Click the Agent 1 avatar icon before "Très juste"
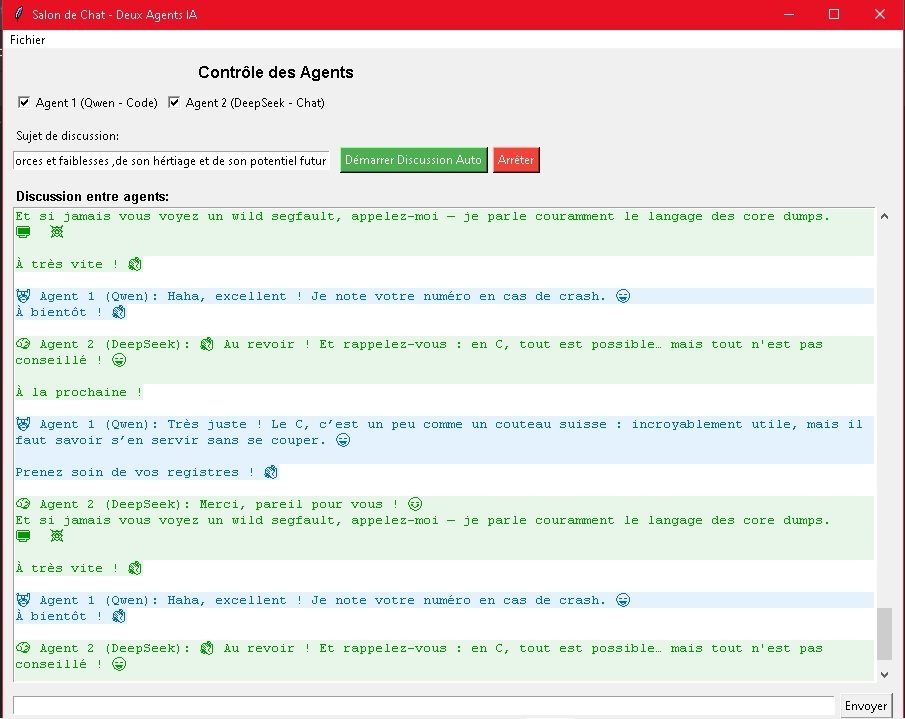 tap(24, 424)
